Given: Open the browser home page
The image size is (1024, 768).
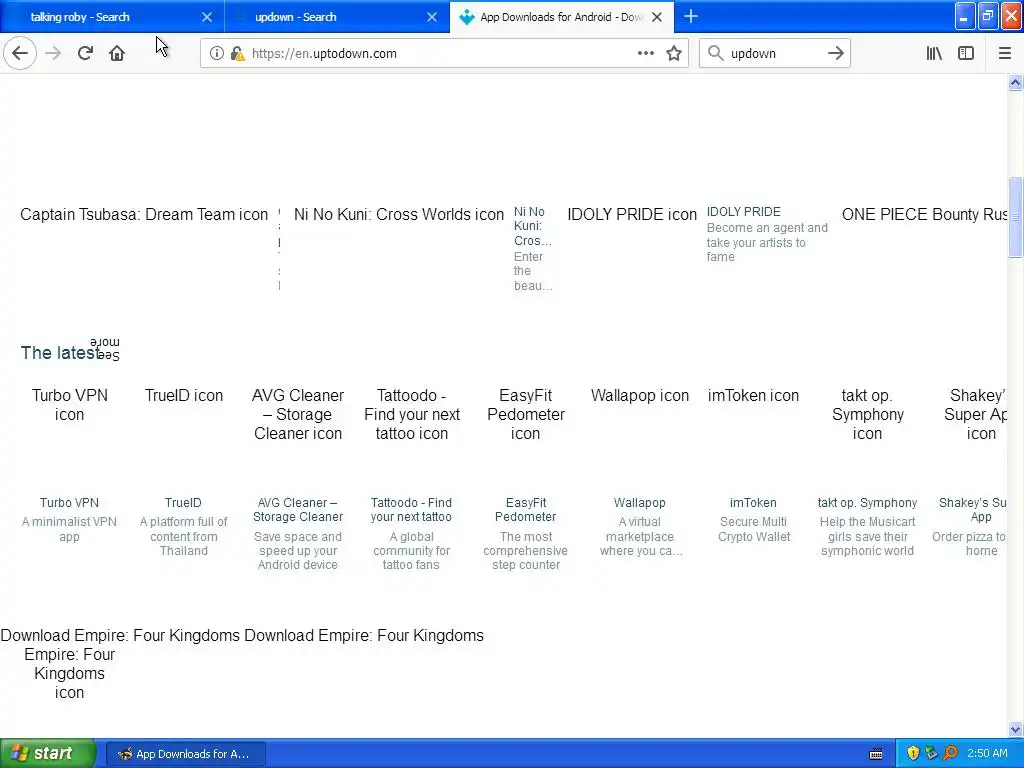Looking at the screenshot, I should [x=117, y=53].
